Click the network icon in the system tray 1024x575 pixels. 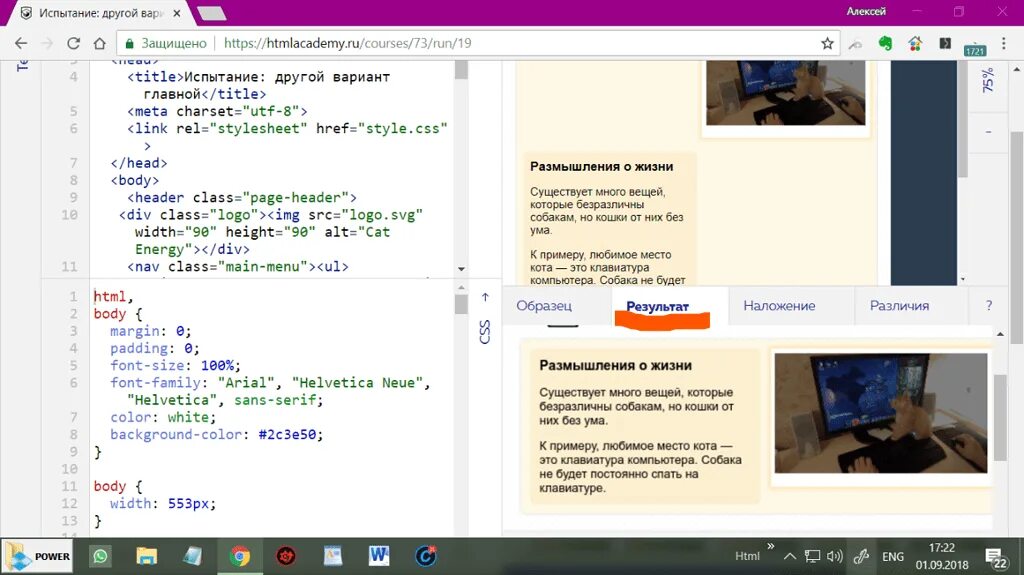click(812, 557)
